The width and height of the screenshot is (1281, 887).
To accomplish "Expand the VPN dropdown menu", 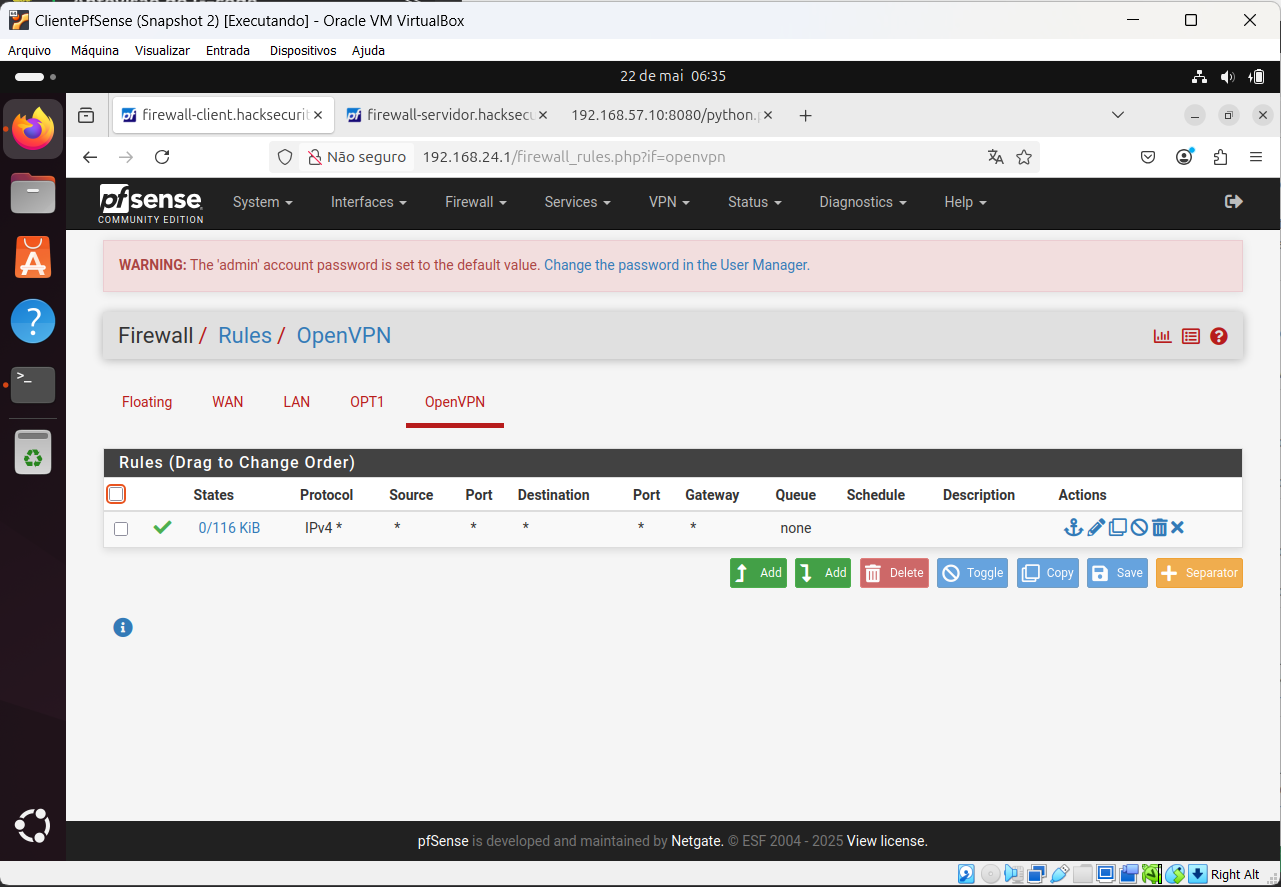I will click(x=669, y=202).
